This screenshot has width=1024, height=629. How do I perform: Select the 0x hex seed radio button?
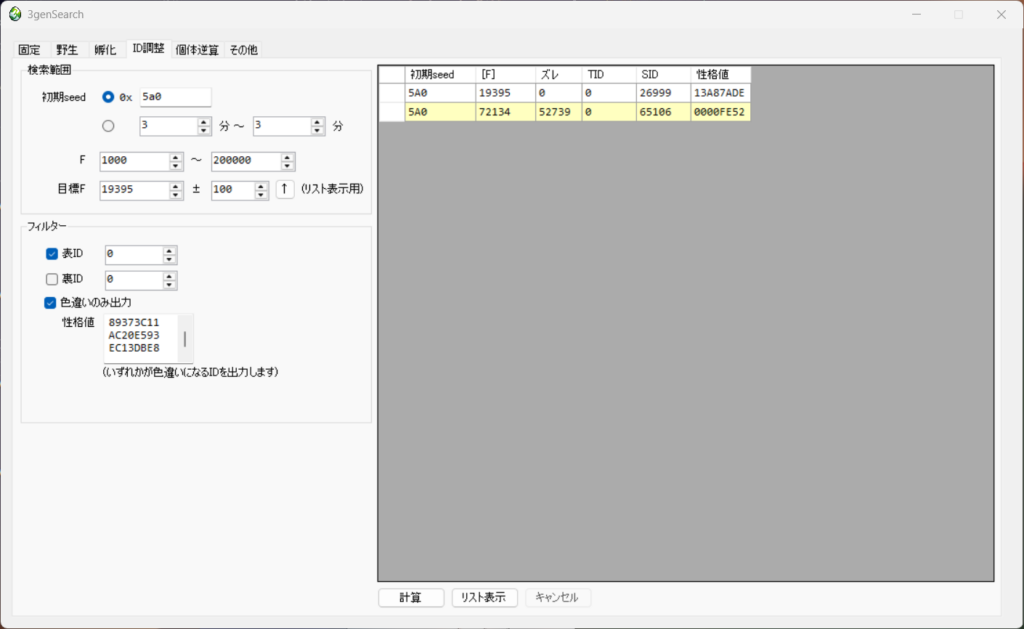click(x=109, y=97)
